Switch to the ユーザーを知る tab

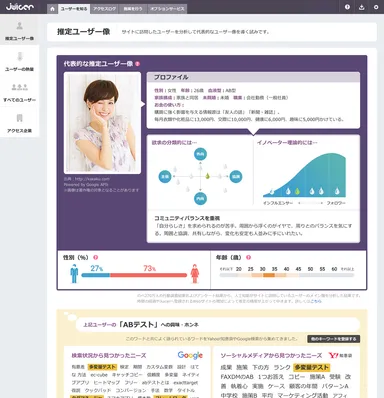74,9
